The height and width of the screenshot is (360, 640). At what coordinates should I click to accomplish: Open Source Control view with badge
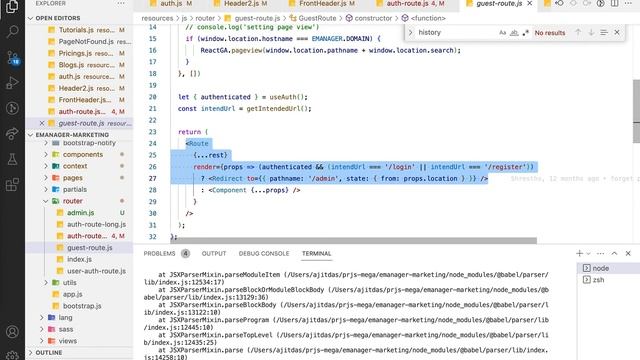click(13, 58)
